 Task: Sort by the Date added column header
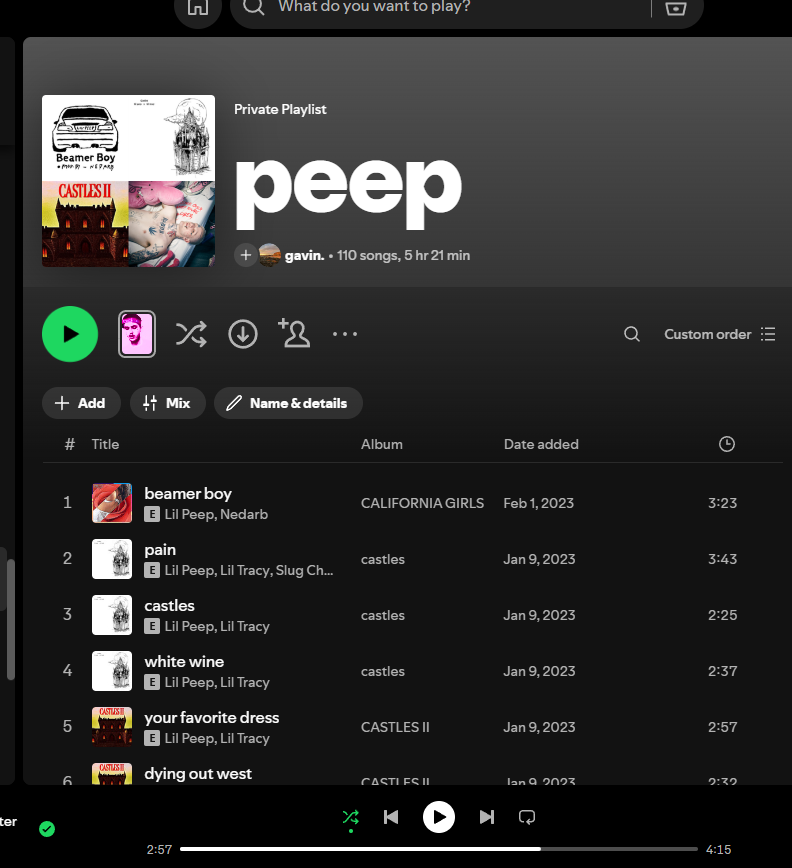541,444
